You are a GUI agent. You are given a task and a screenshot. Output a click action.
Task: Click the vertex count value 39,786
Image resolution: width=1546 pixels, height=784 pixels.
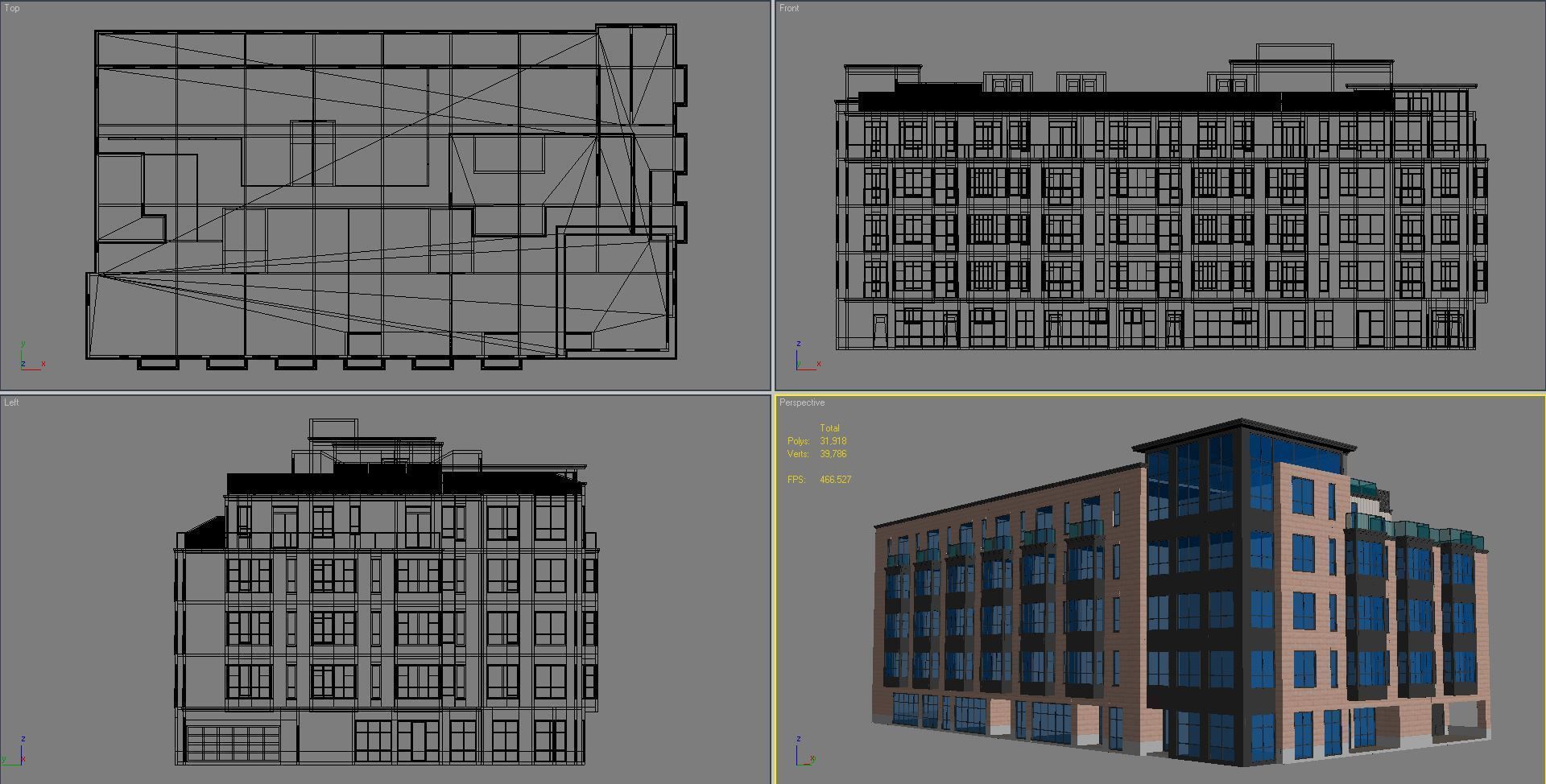coord(833,454)
